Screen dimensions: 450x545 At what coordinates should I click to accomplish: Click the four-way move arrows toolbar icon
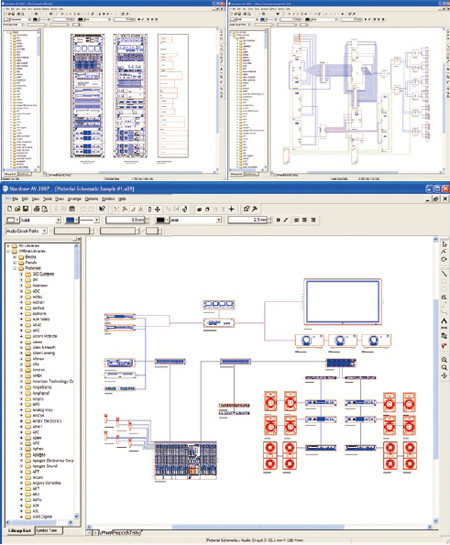(x=157, y=209)
